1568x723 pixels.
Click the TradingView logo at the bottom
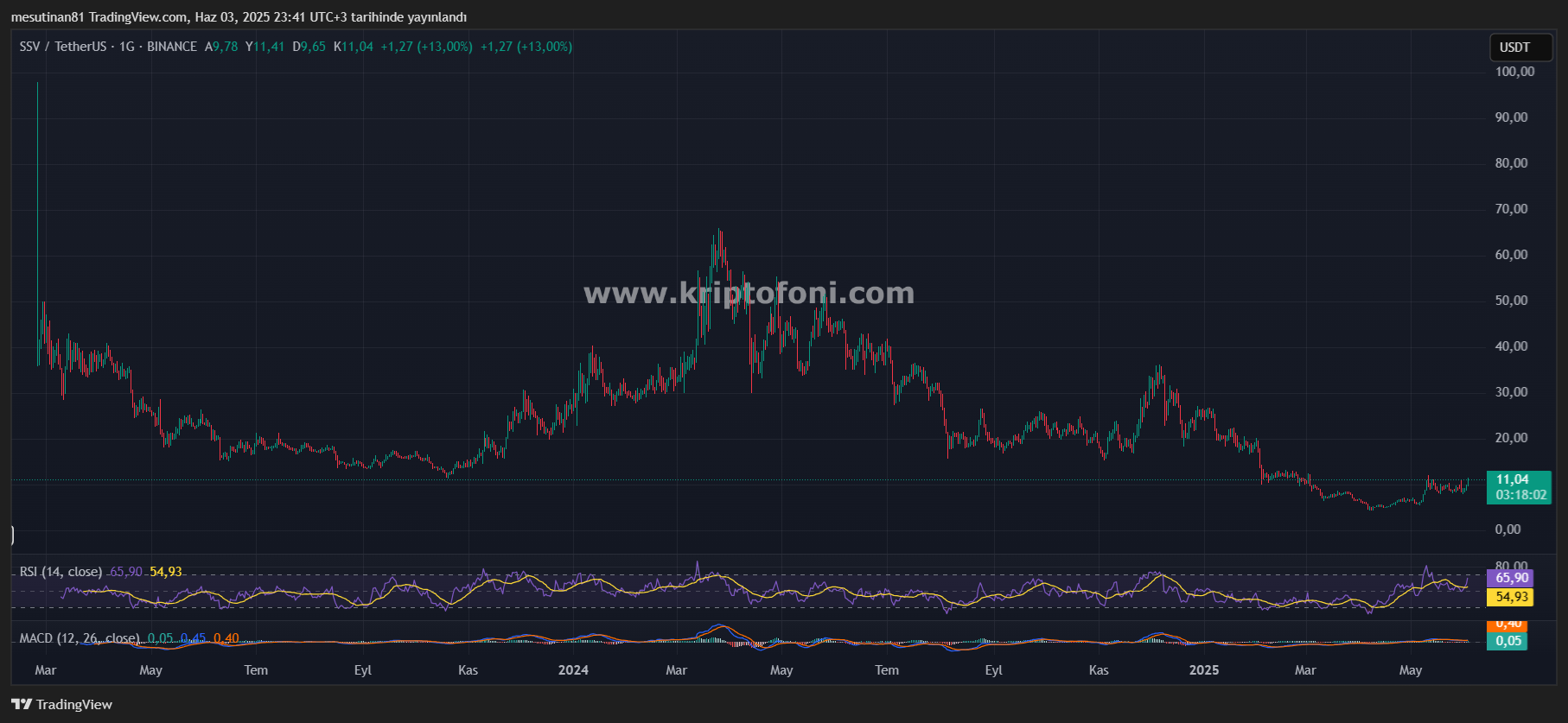point(62,704)
